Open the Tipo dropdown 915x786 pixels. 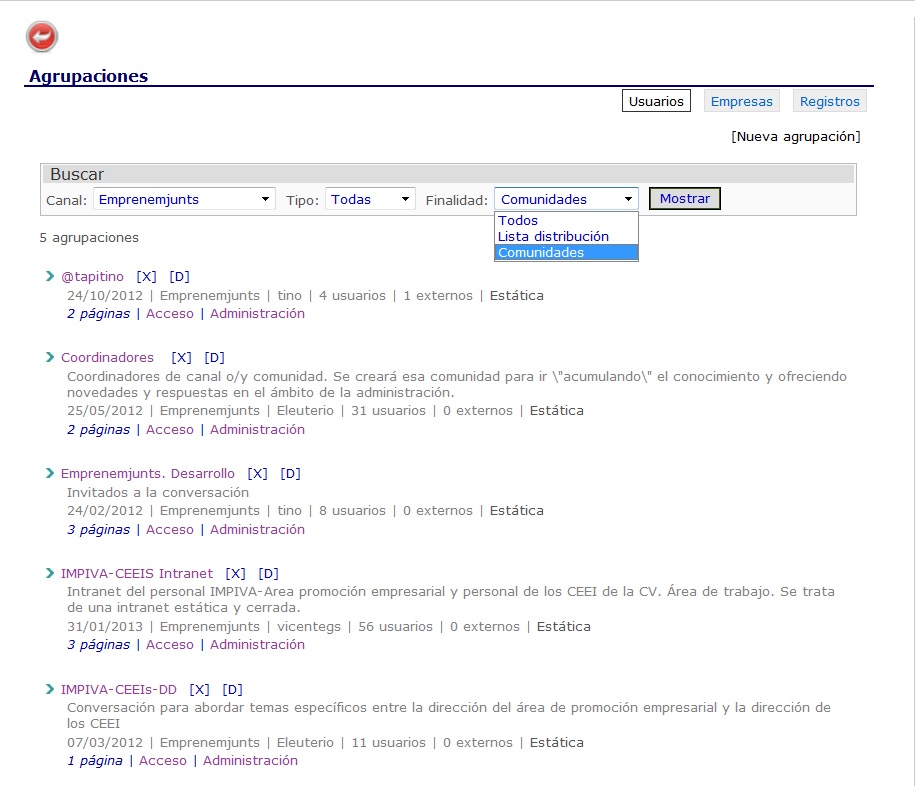(x=370, y=199)
